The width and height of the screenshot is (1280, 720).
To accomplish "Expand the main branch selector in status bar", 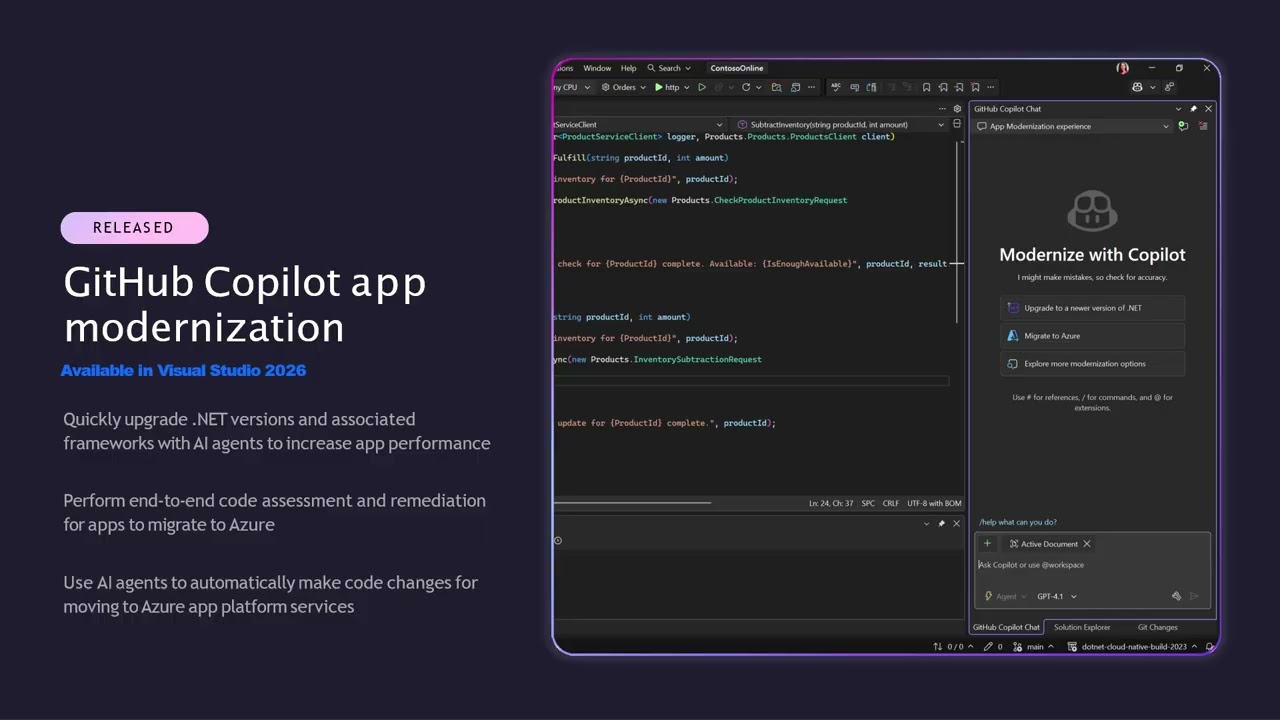I will click(x=1035, y=647).
